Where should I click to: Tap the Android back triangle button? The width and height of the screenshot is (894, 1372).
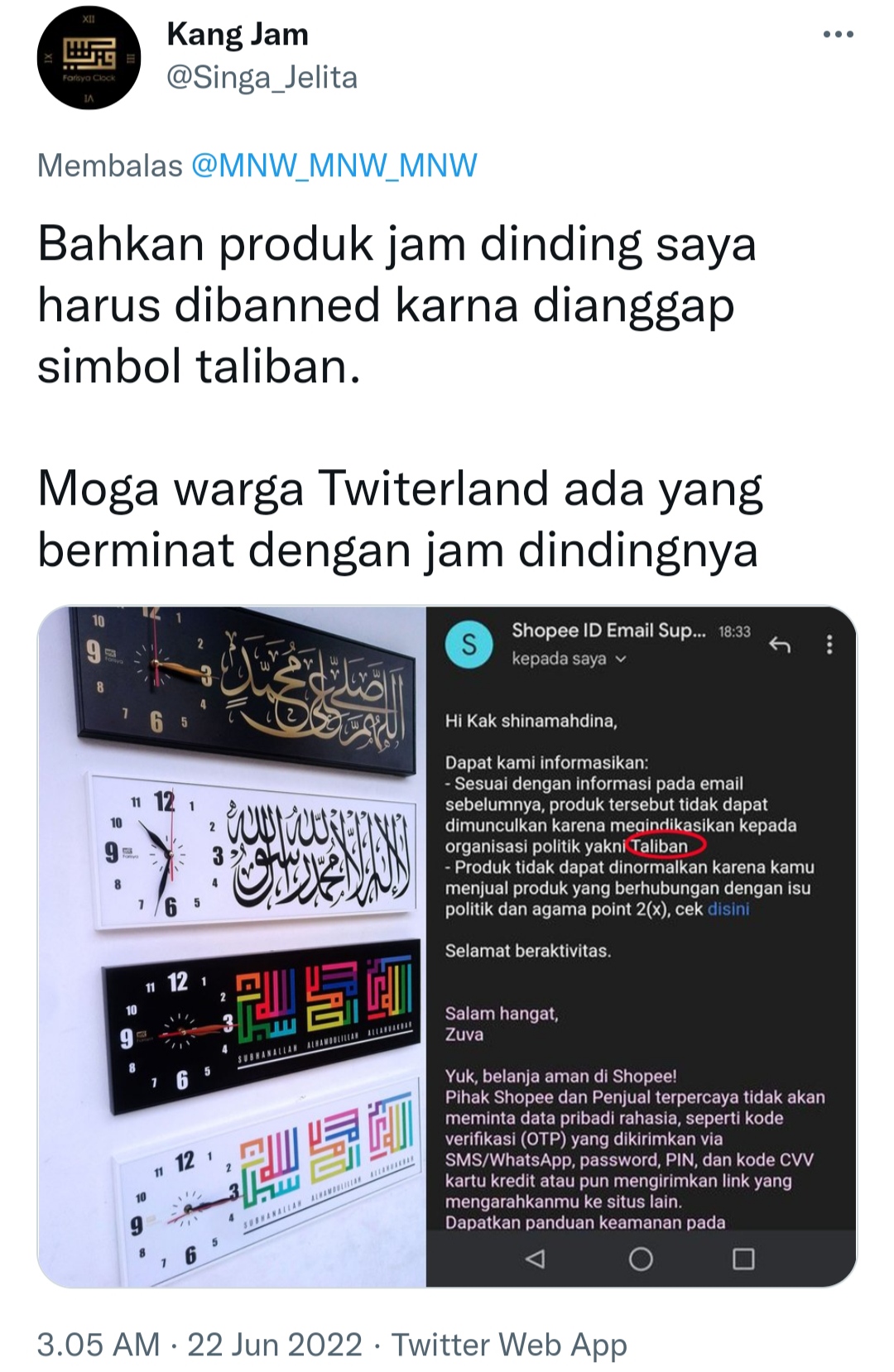(536, 1259)
